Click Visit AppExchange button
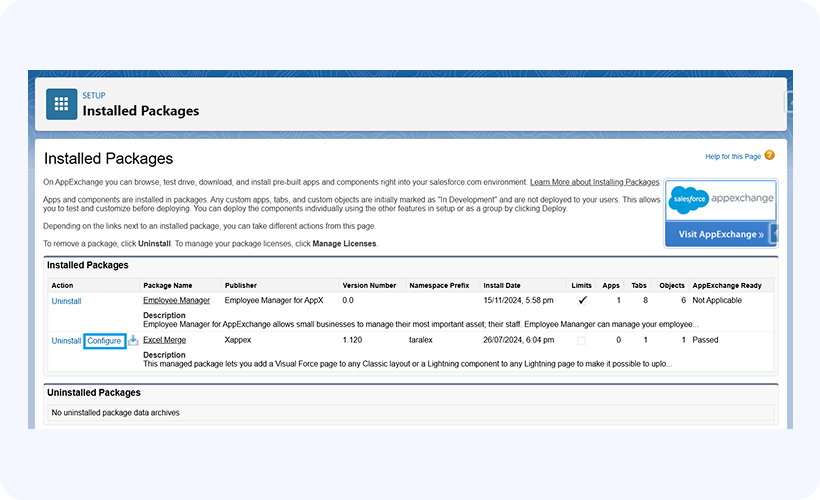The height and width of the screenshot is (500, 820). [720, 235]
